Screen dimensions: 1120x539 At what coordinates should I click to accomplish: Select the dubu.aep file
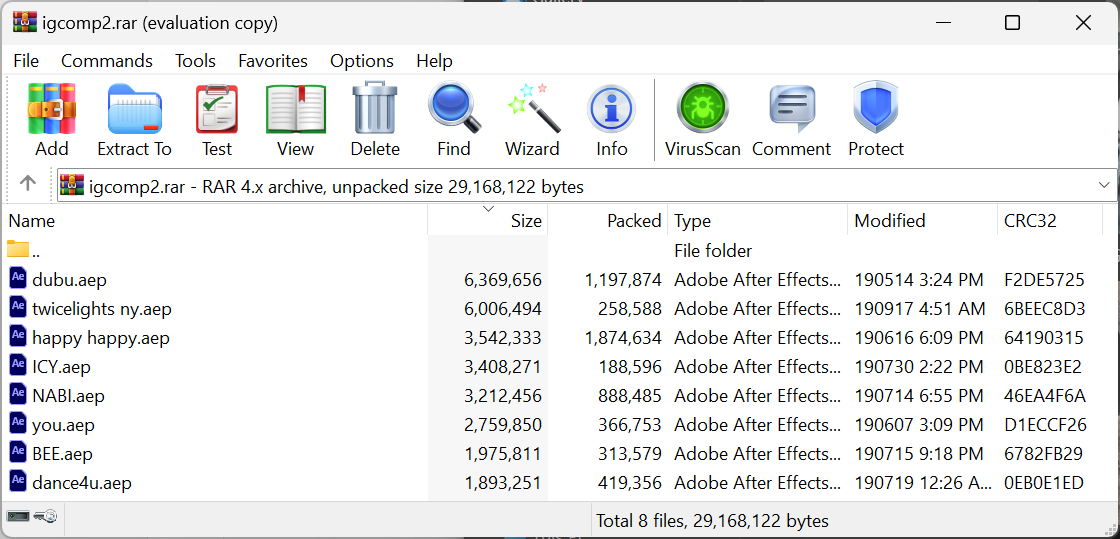point(69,279)
